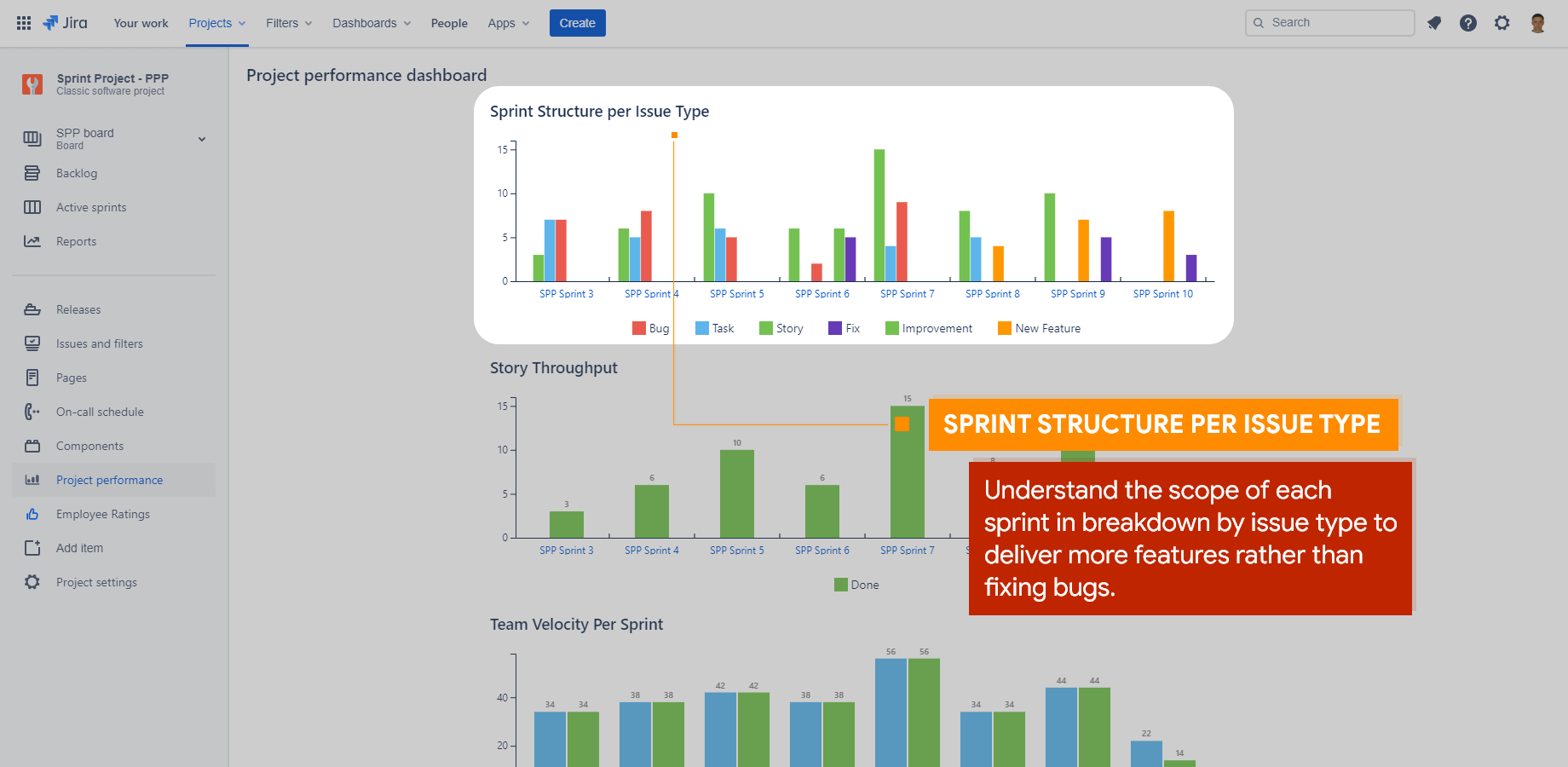Click the Reports chart icon
1568x767 pixels.
pyautogui.click(x=32, y=241)
